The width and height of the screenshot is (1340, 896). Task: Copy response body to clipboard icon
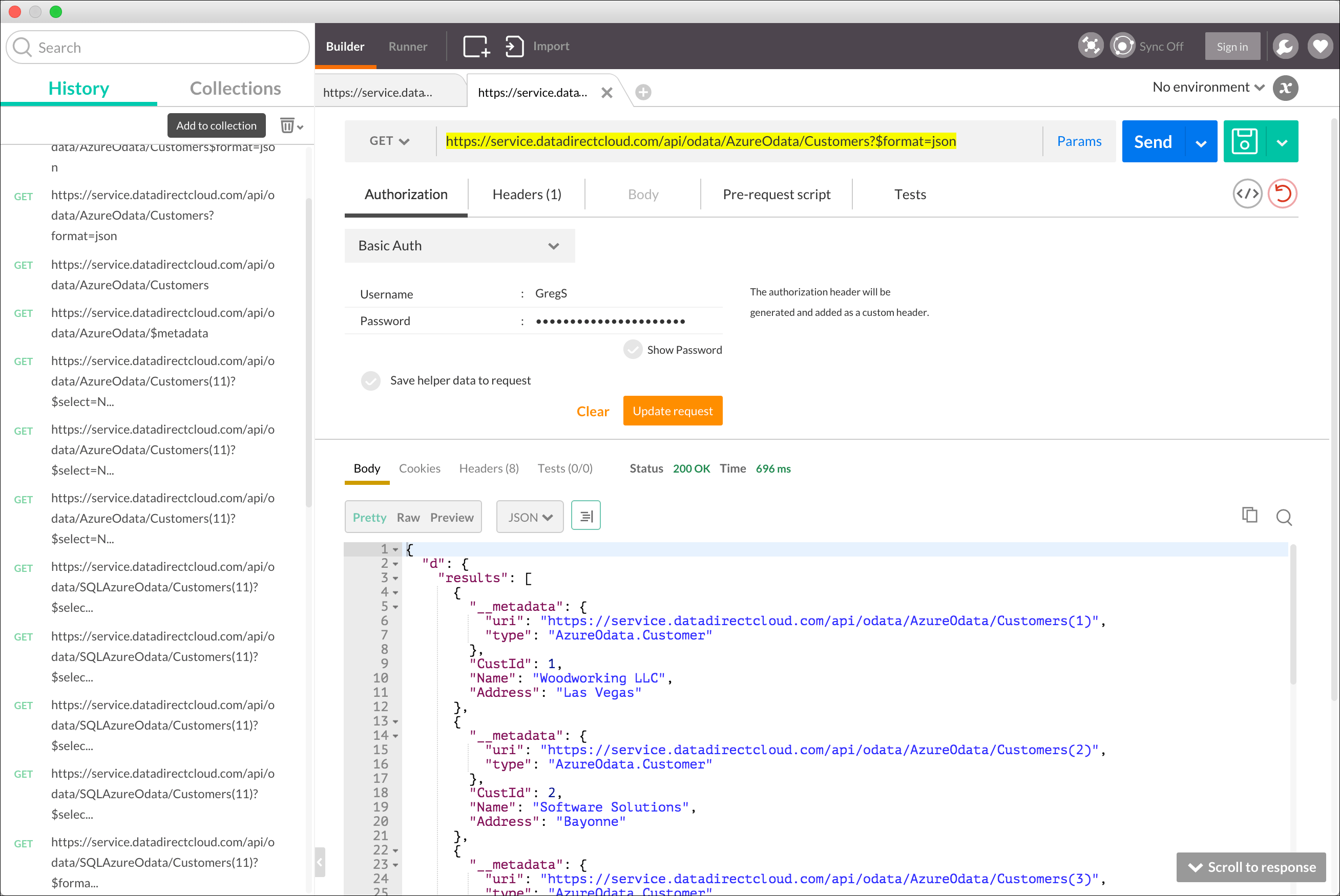[1250, 516]
